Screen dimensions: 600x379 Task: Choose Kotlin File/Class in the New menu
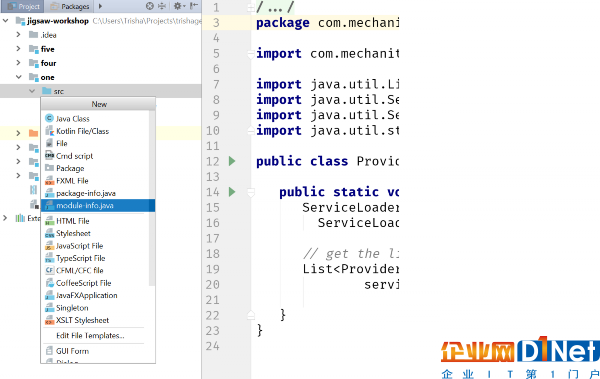[98, 131]
